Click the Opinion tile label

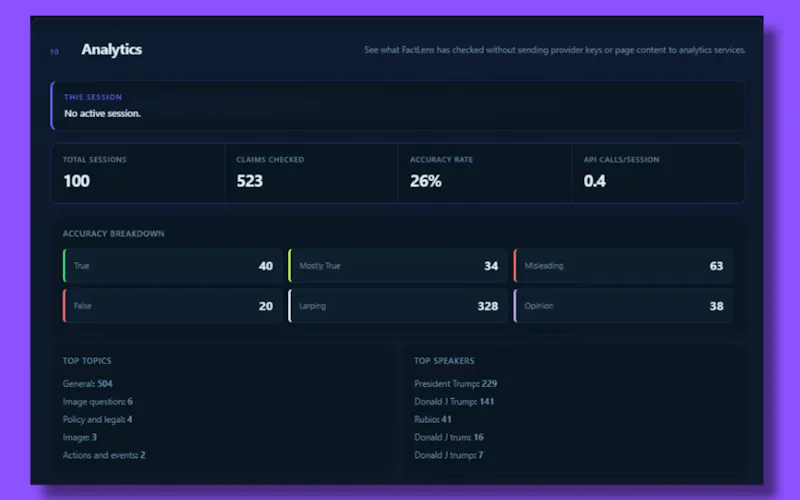point(539,306)
